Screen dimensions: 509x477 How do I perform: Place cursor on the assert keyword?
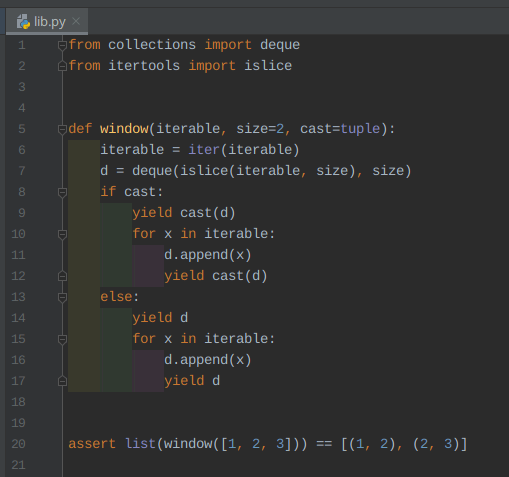click(92, 444)
